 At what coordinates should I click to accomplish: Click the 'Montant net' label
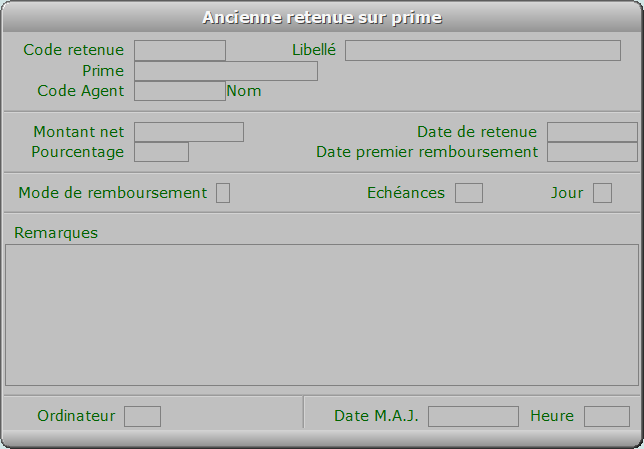(78, 132)
